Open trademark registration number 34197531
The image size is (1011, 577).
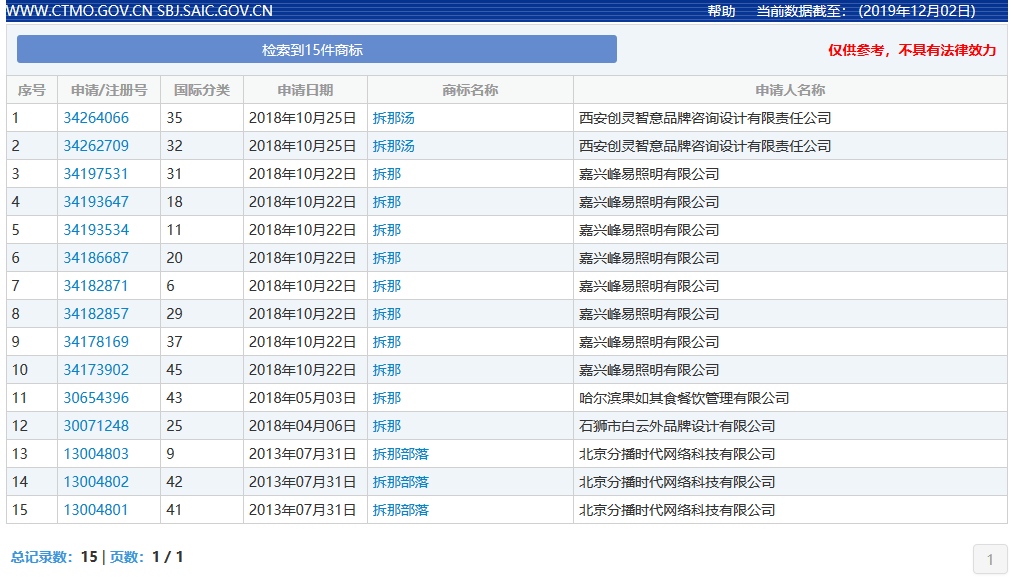point(94,173)
